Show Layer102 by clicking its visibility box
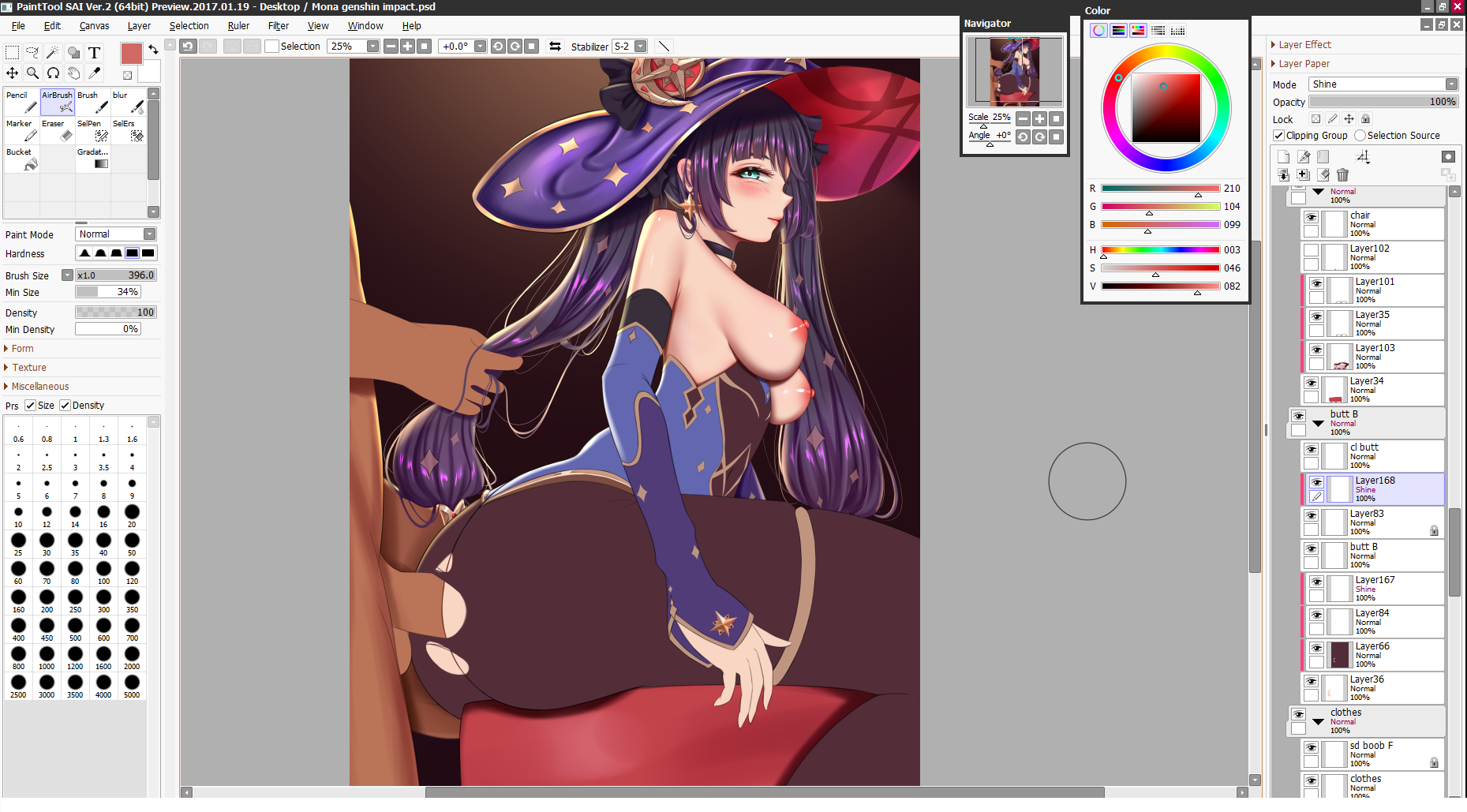 pyautogui.click(x=1311, y=250)
